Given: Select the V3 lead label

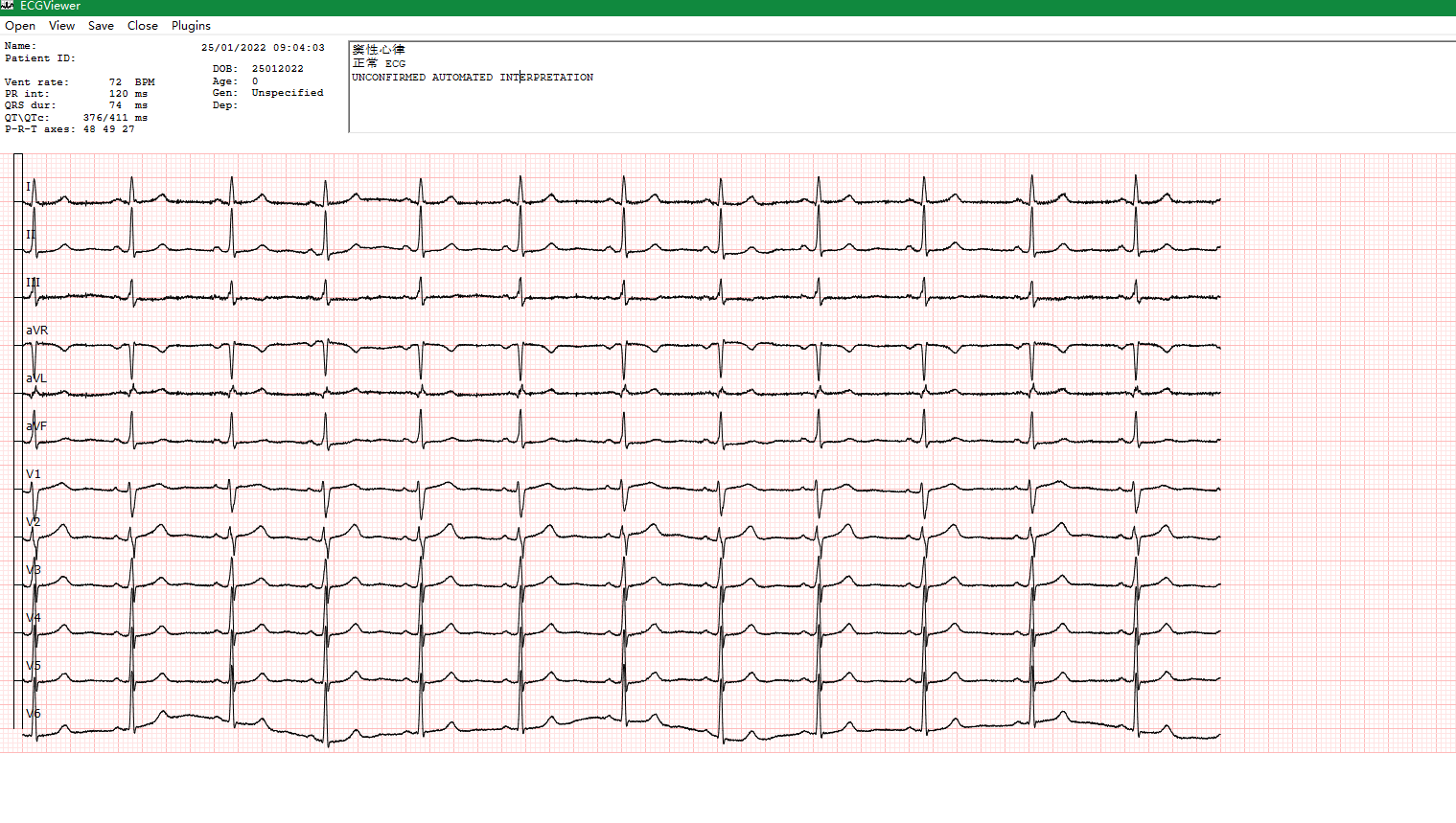Looking at the screenshot, I should pos(33,568).
